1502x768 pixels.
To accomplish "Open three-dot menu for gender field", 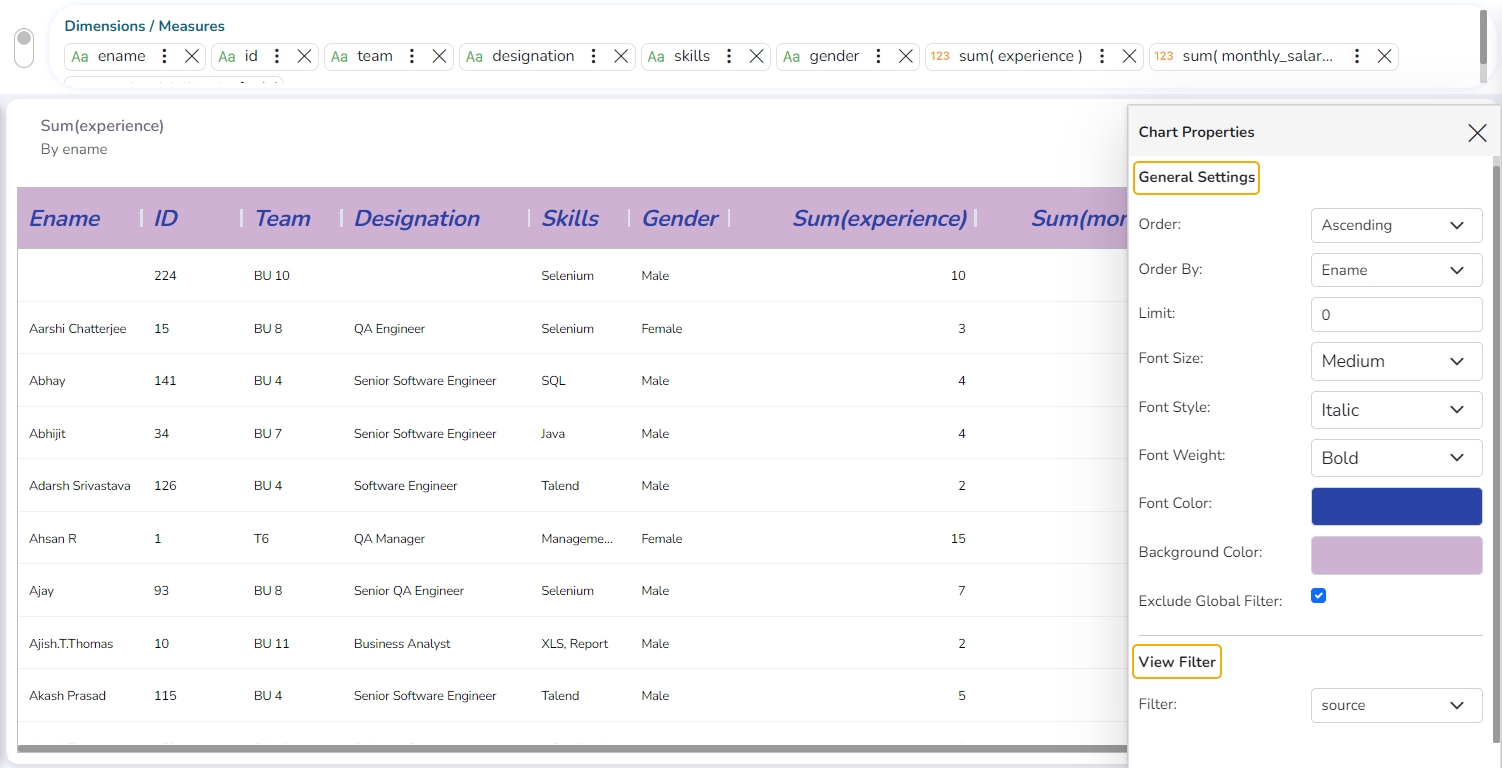I will 878,57.
